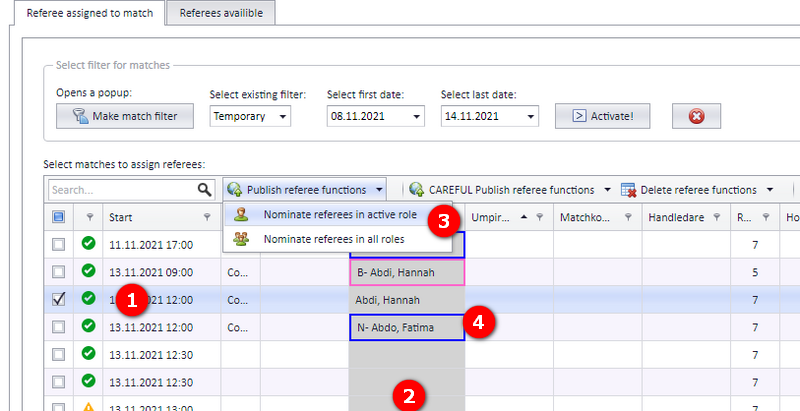Click the magnifier icon in search box
Image resolution: width=800 pixels, height=411 pixels.
(204, 190)
